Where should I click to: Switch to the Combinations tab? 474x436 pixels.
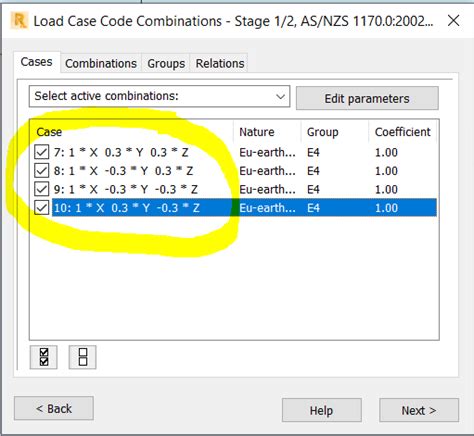pos(101,63)
